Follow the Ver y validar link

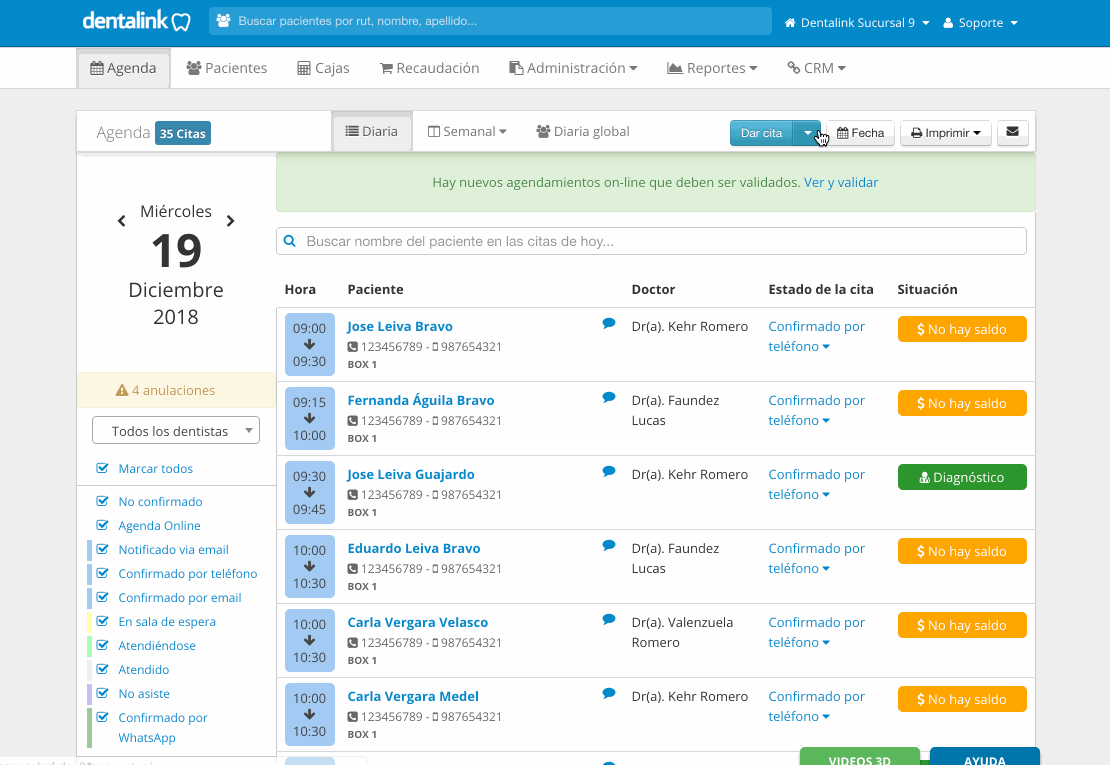coord(841,183)
